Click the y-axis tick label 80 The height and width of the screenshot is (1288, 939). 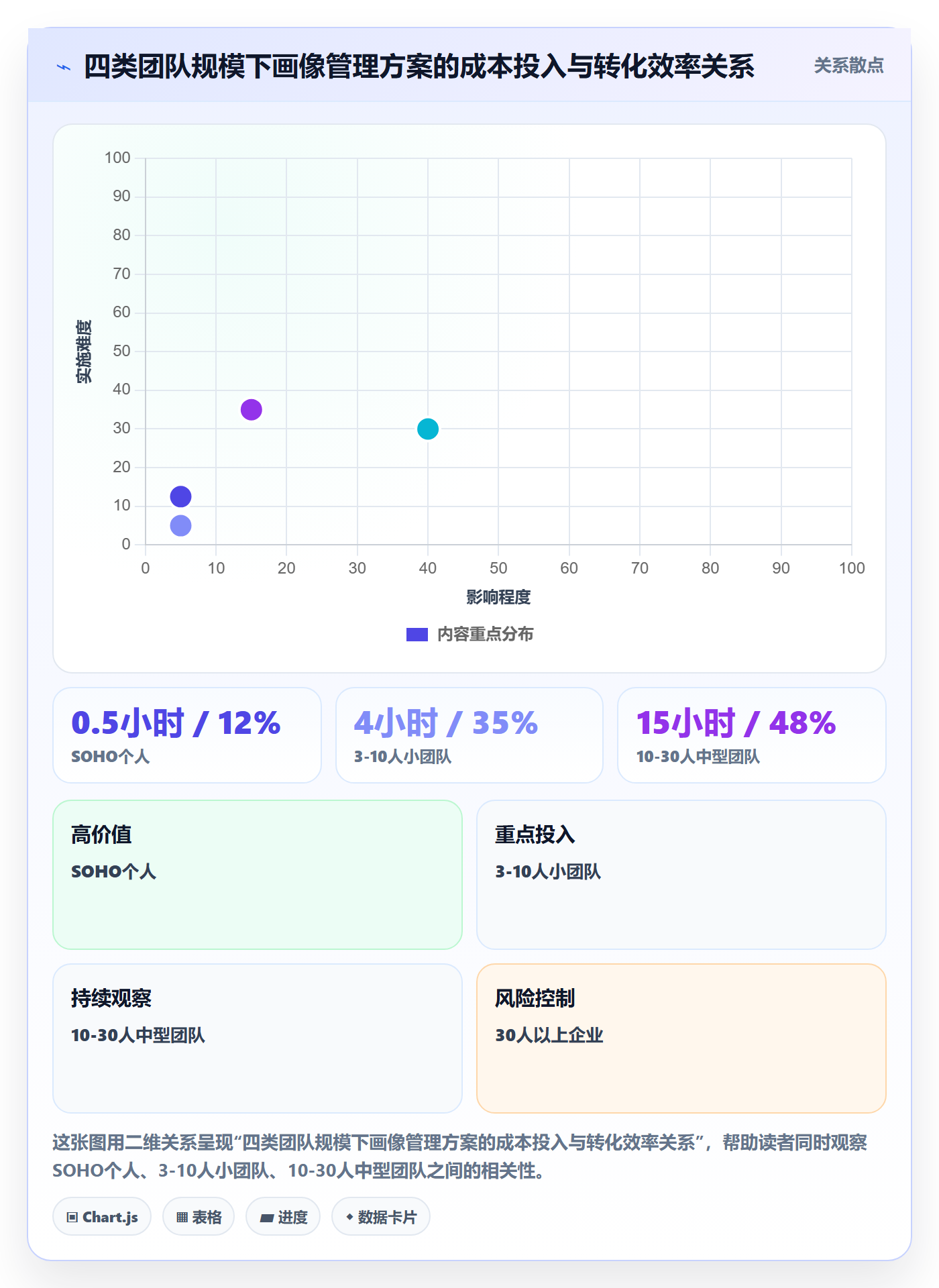[x=121, y=235]
